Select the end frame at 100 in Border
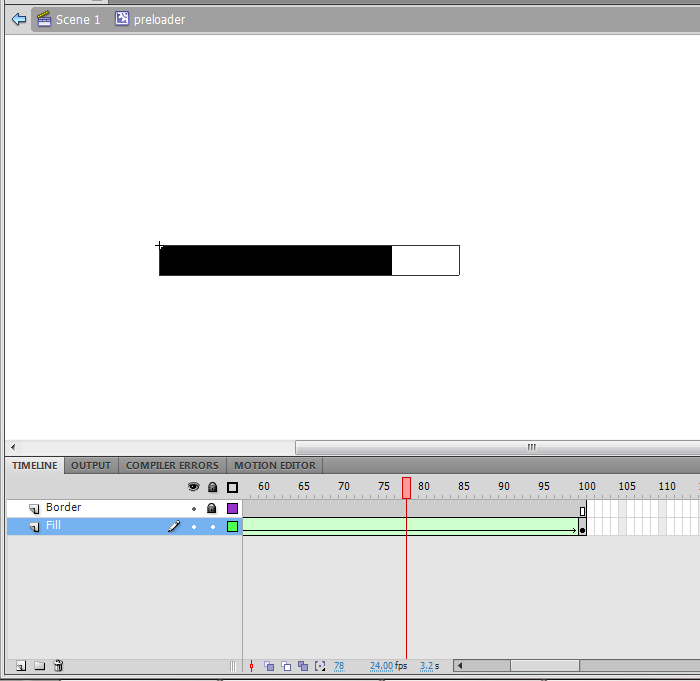 coord(582,509)
